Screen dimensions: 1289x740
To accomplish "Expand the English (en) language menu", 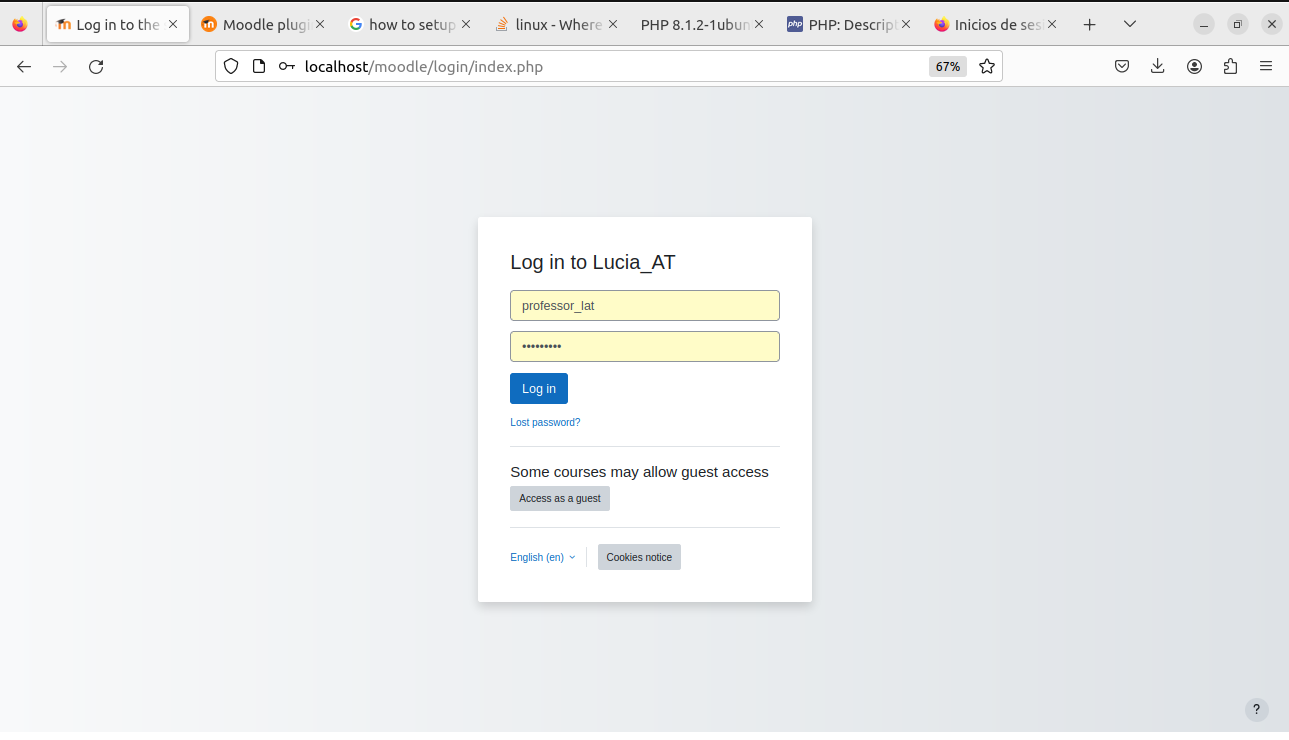I will click(x=542, y=557).
